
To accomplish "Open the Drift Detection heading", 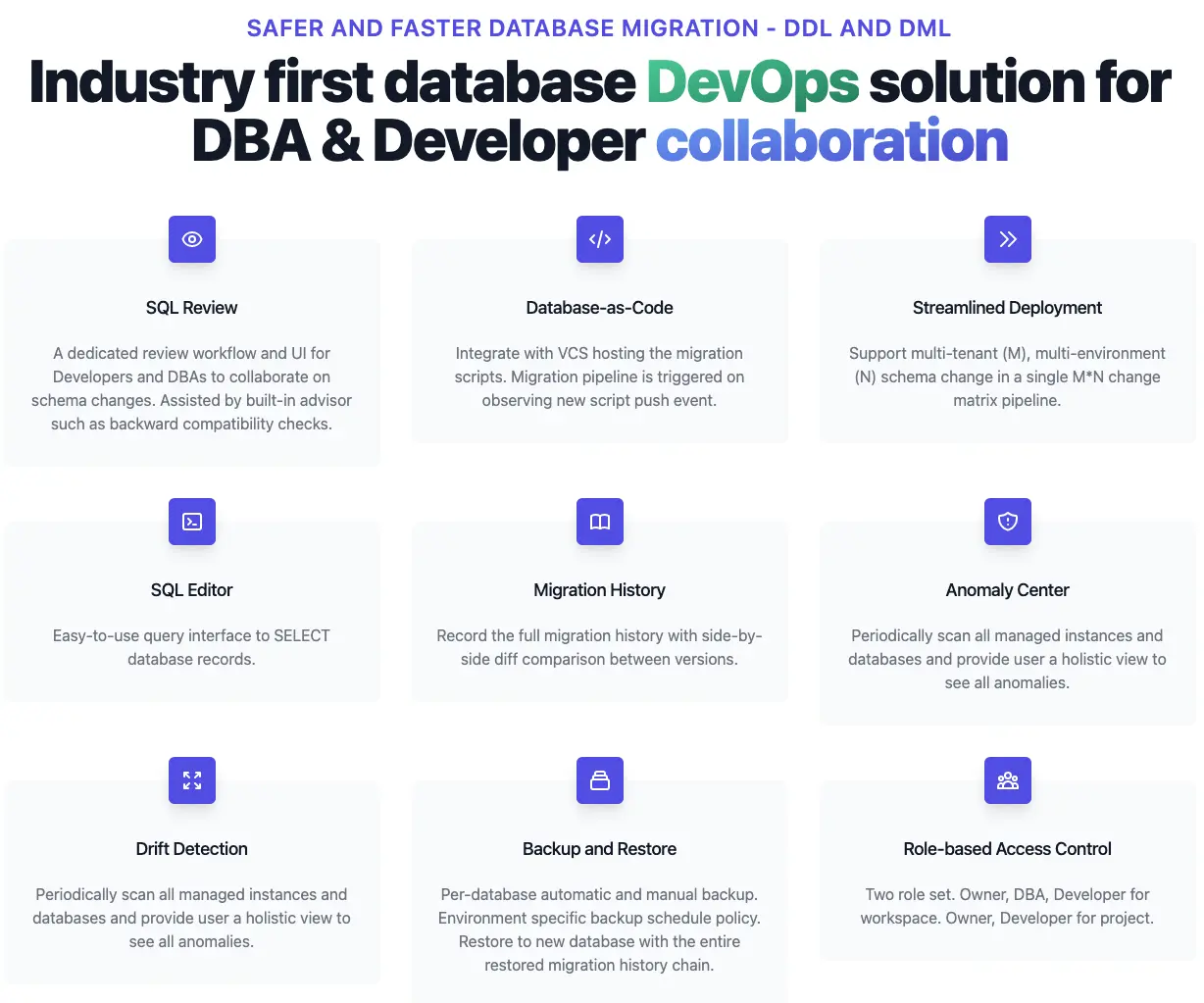I will point(192,849).
